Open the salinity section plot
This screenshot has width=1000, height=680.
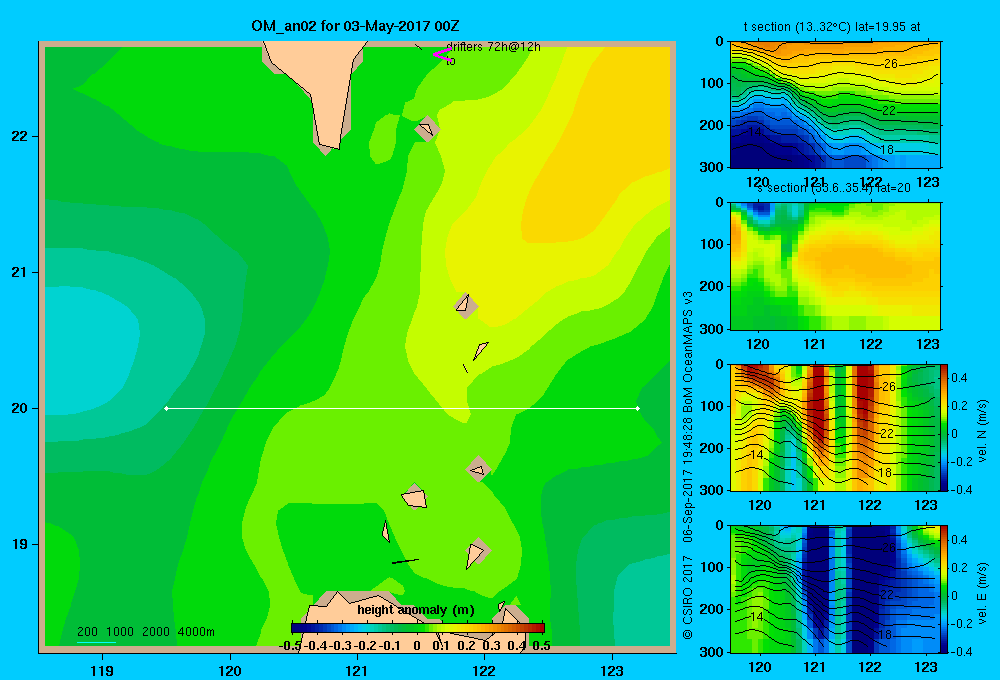tap(835, 266)
